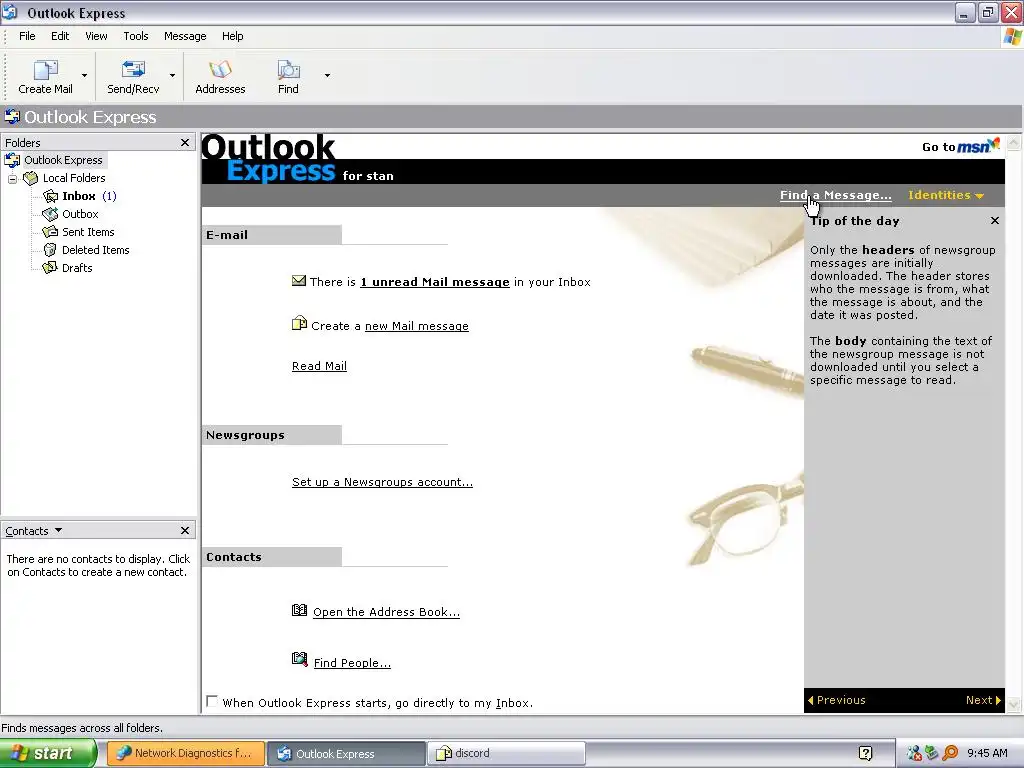Image resolution: width=1024 pixels, height=768 pixels.
Task: Click the help question mark tray icon
Action: [865, 753]
